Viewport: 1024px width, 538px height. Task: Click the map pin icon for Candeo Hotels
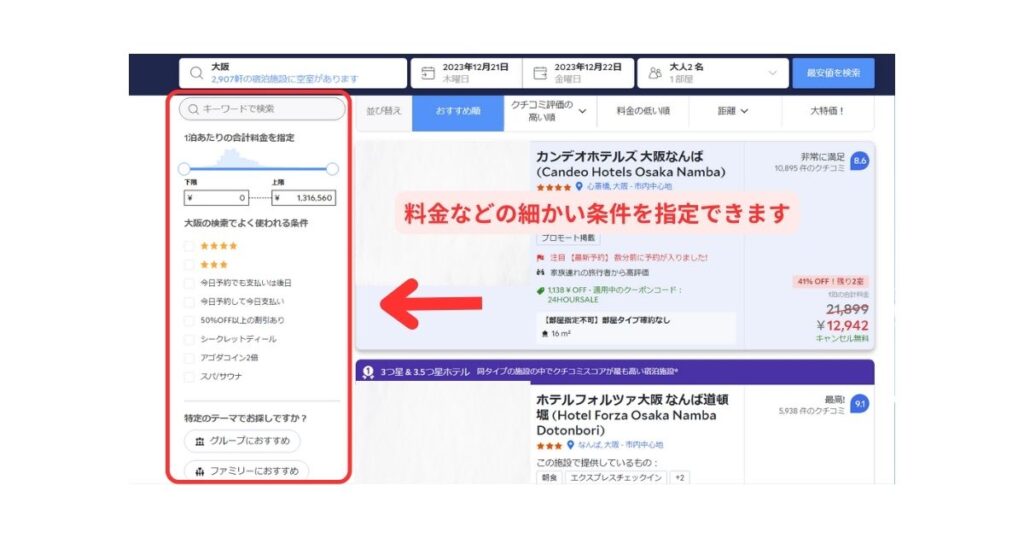579,187
